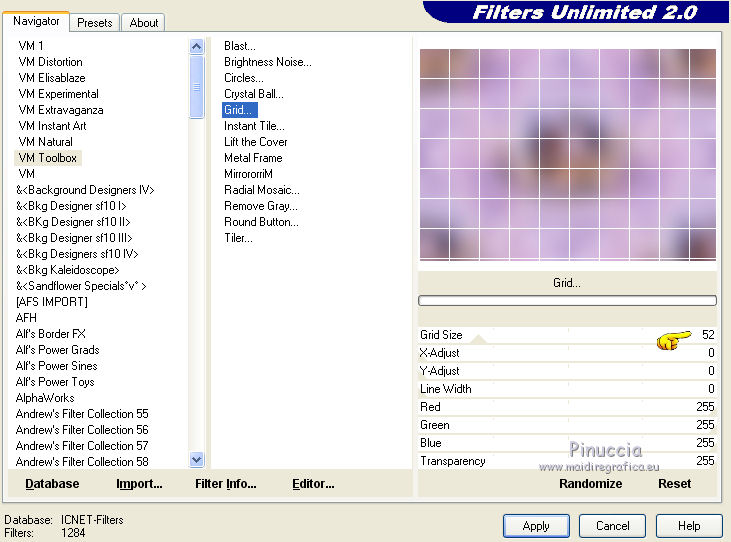
Task: Click the Red value slider
Action: tap(567, 407)
